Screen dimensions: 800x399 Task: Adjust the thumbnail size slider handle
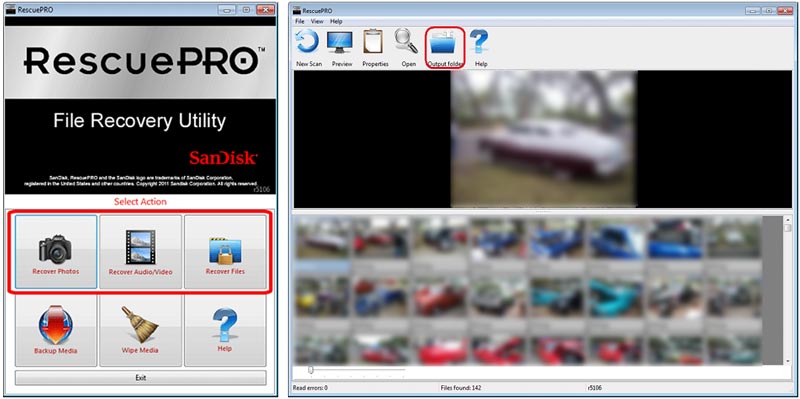(310, 369)
